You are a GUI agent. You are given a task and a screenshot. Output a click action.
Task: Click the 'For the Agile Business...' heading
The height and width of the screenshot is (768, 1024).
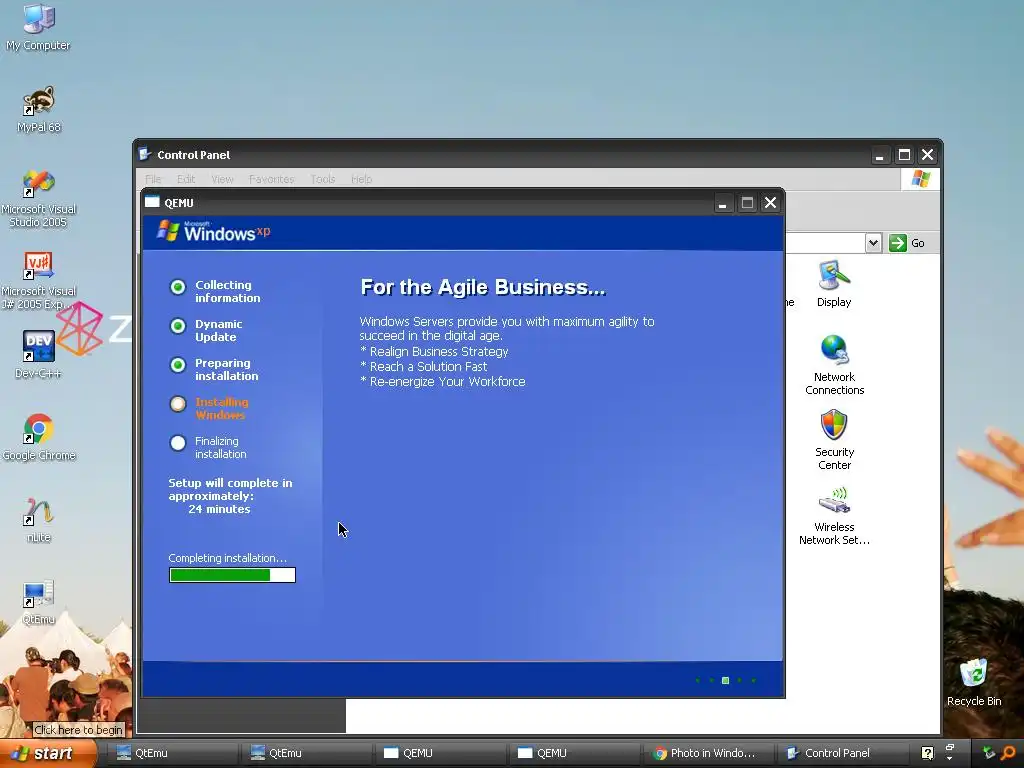(x=483, y=287)
